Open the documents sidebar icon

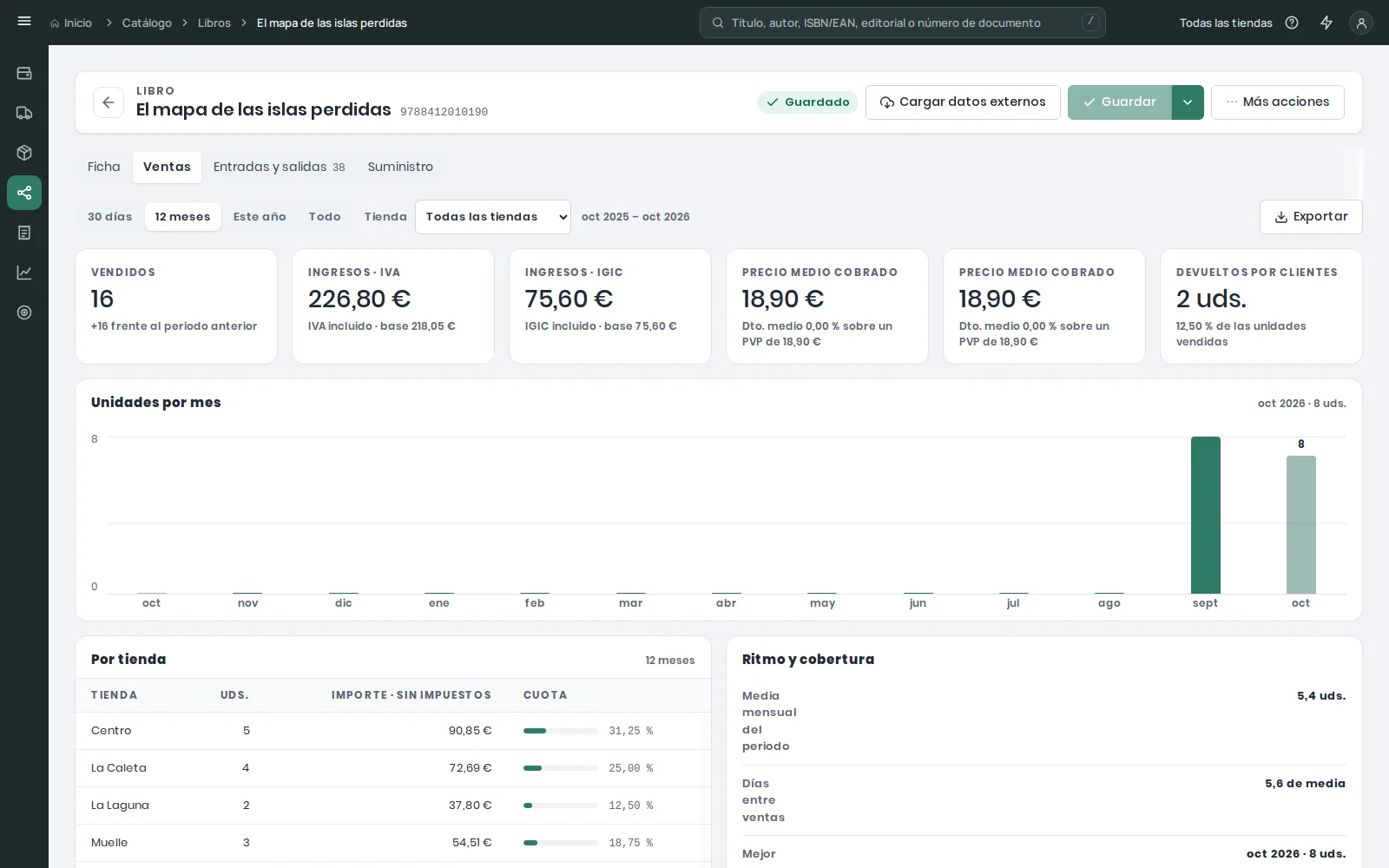(24, 233)
